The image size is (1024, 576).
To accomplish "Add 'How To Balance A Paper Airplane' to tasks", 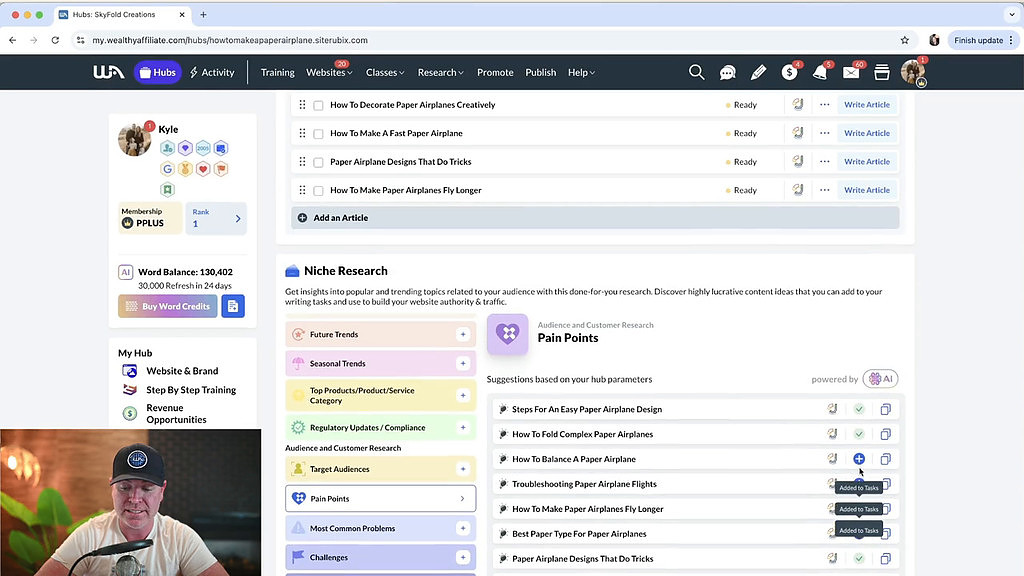I will [859, 459].
